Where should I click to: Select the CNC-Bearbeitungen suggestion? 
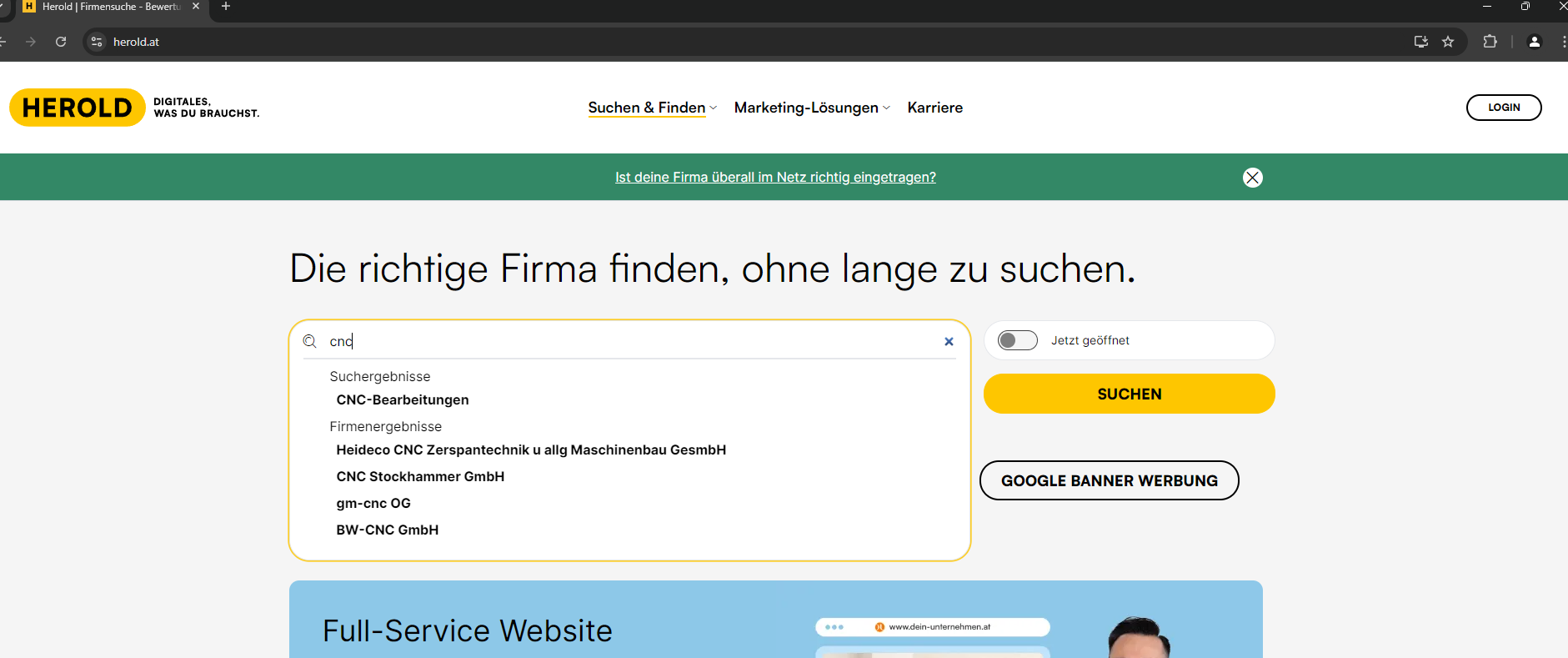point(403,400)
